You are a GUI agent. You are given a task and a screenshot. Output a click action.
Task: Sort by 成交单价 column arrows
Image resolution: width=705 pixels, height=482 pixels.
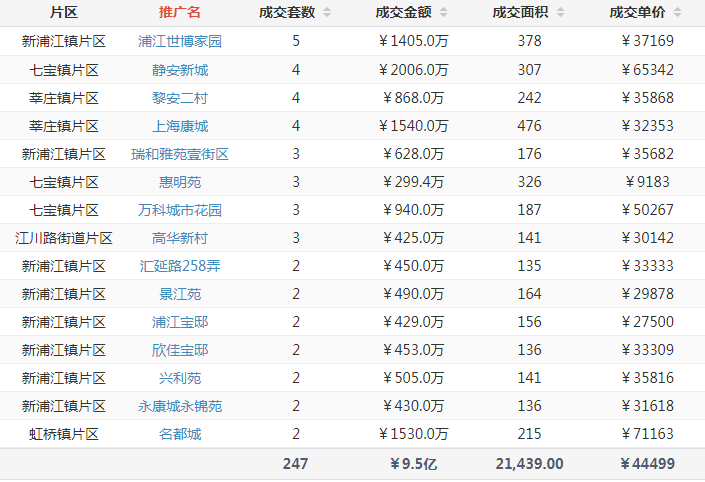[678, 13]
